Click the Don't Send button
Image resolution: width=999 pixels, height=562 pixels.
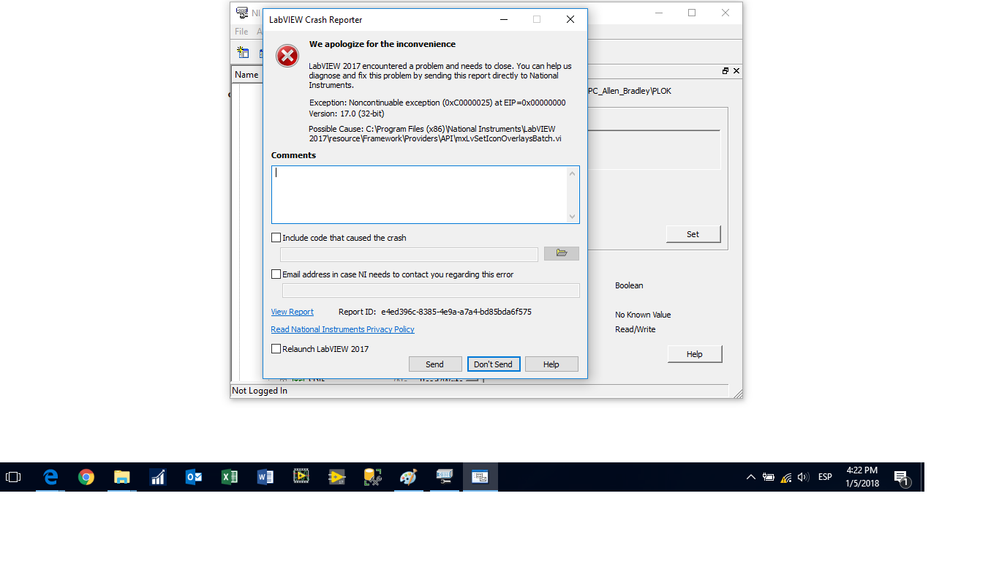493,364
